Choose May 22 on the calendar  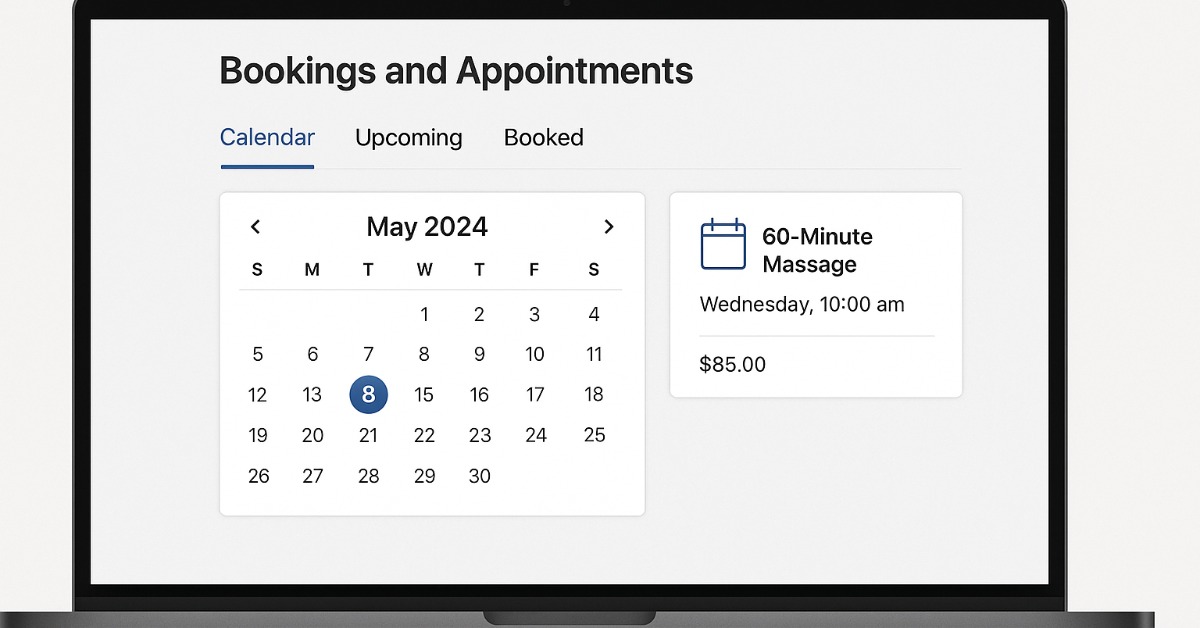pyautogui.click(x=424, y=435)
